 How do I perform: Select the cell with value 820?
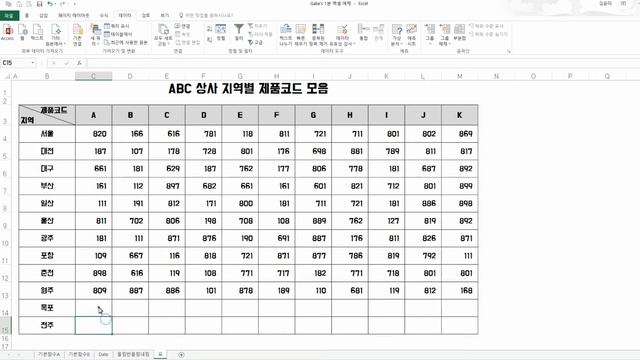point(93,134)
